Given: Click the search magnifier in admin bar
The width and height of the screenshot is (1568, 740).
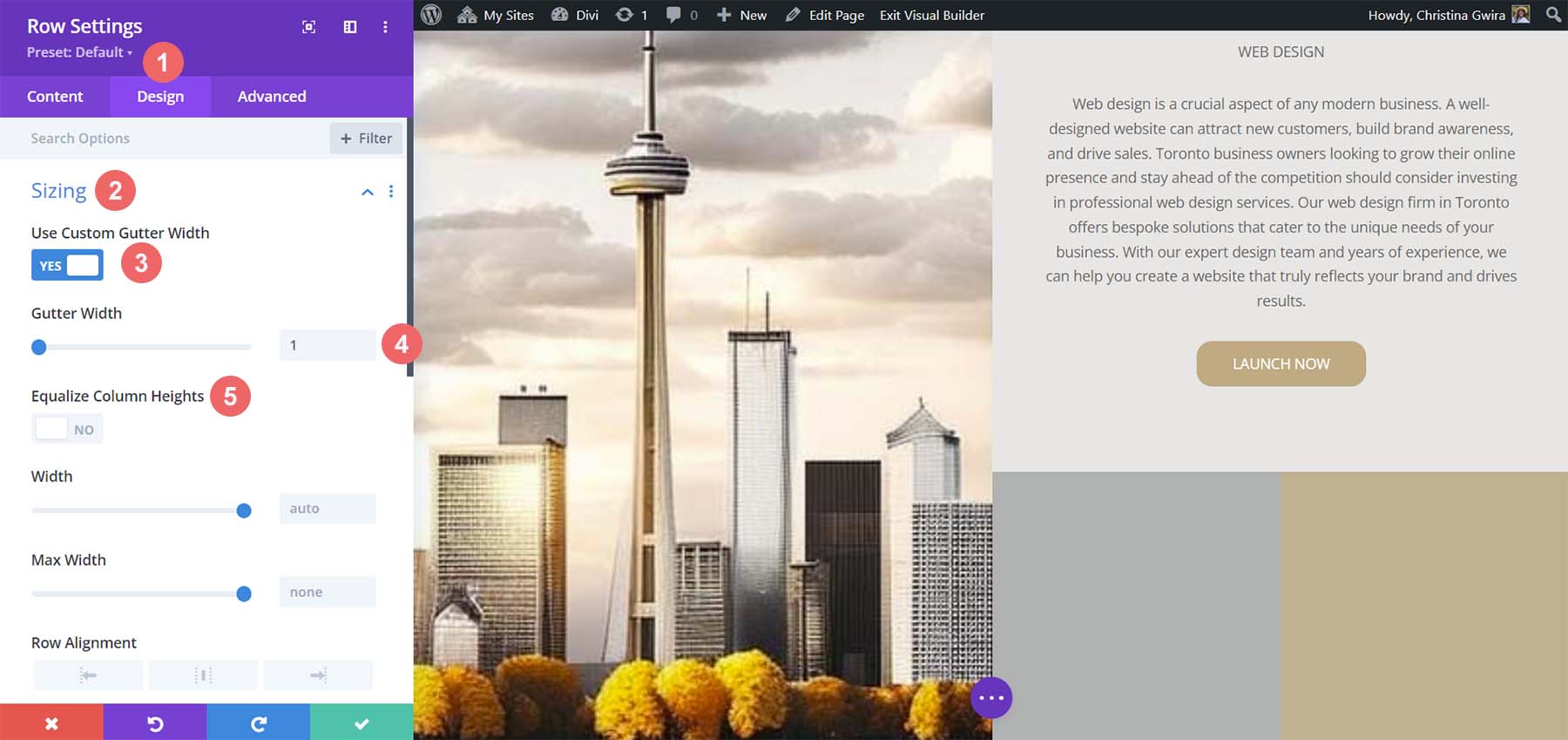Looking at the screenshot, I should pyautogui.click(x=1553, y=15).
